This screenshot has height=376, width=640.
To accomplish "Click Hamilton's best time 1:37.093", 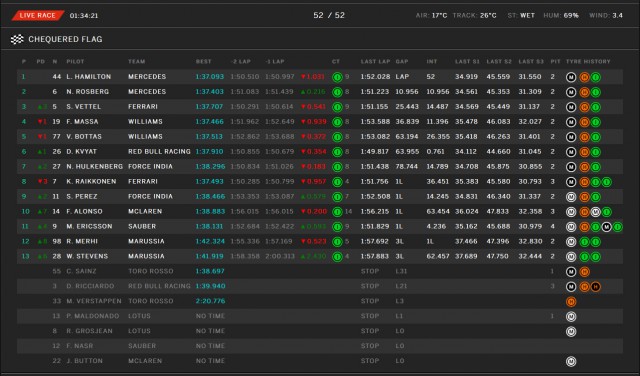I will click(x=210, y=77).
